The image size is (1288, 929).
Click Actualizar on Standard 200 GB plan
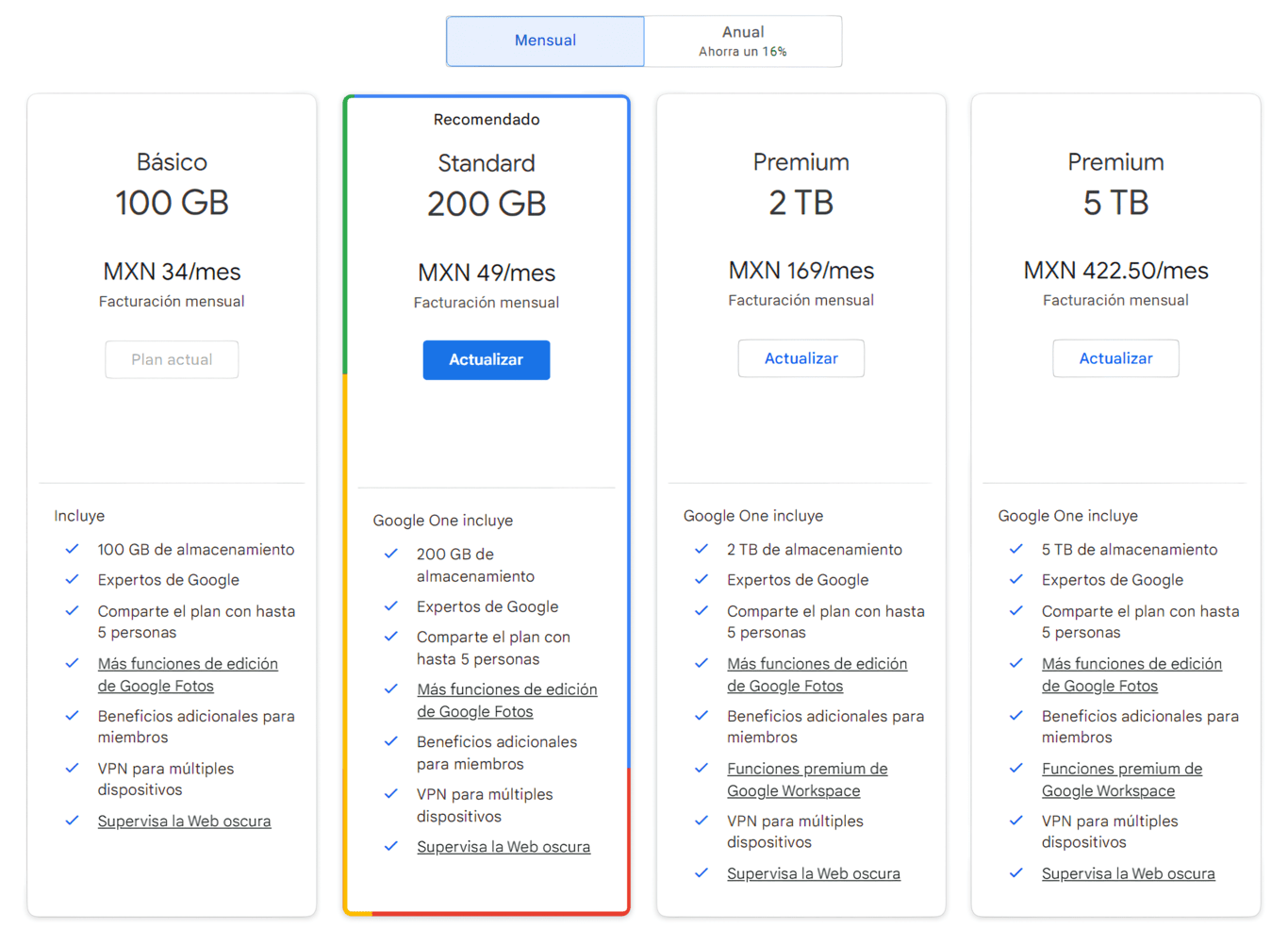click(x=487, y=360)
